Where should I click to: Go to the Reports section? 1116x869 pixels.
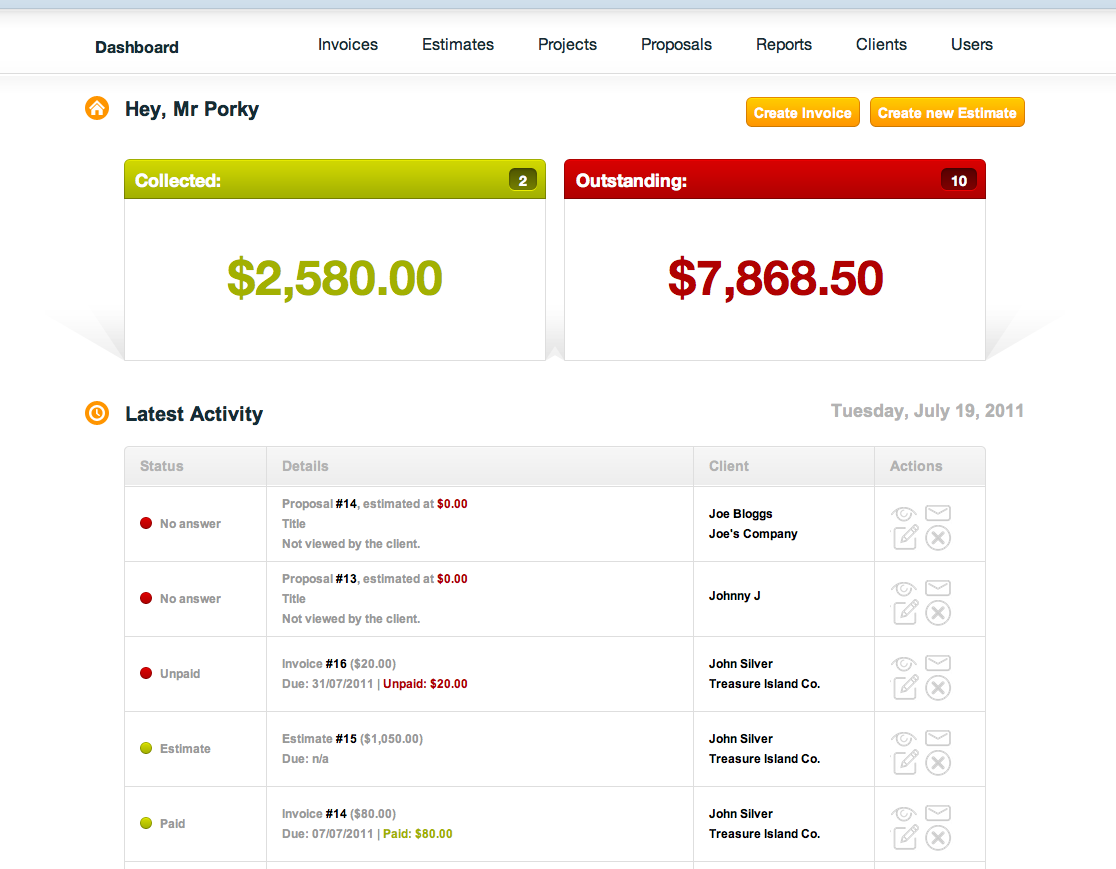(x=784, y=45)
